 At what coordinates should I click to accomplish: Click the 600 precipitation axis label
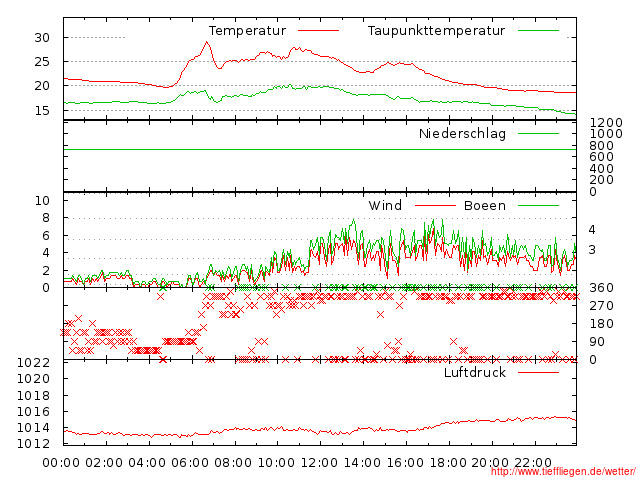point(602,157)
